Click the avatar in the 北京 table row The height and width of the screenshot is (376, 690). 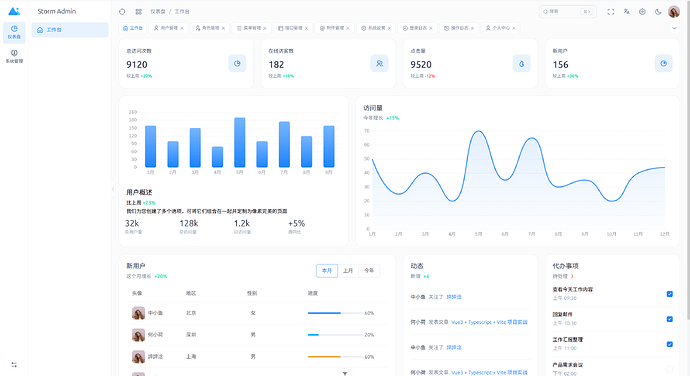[x=139, y=313]
